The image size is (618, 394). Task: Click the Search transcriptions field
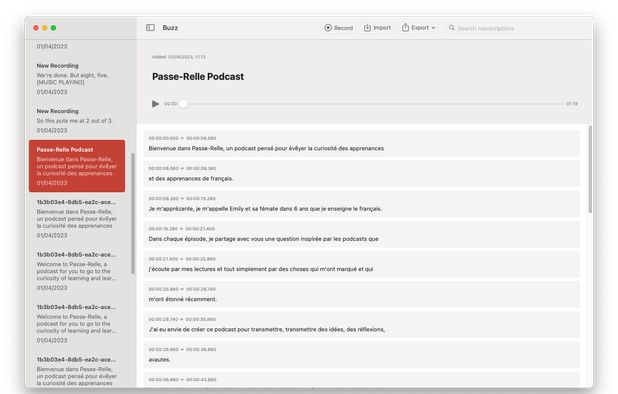[x=517, y=28]
